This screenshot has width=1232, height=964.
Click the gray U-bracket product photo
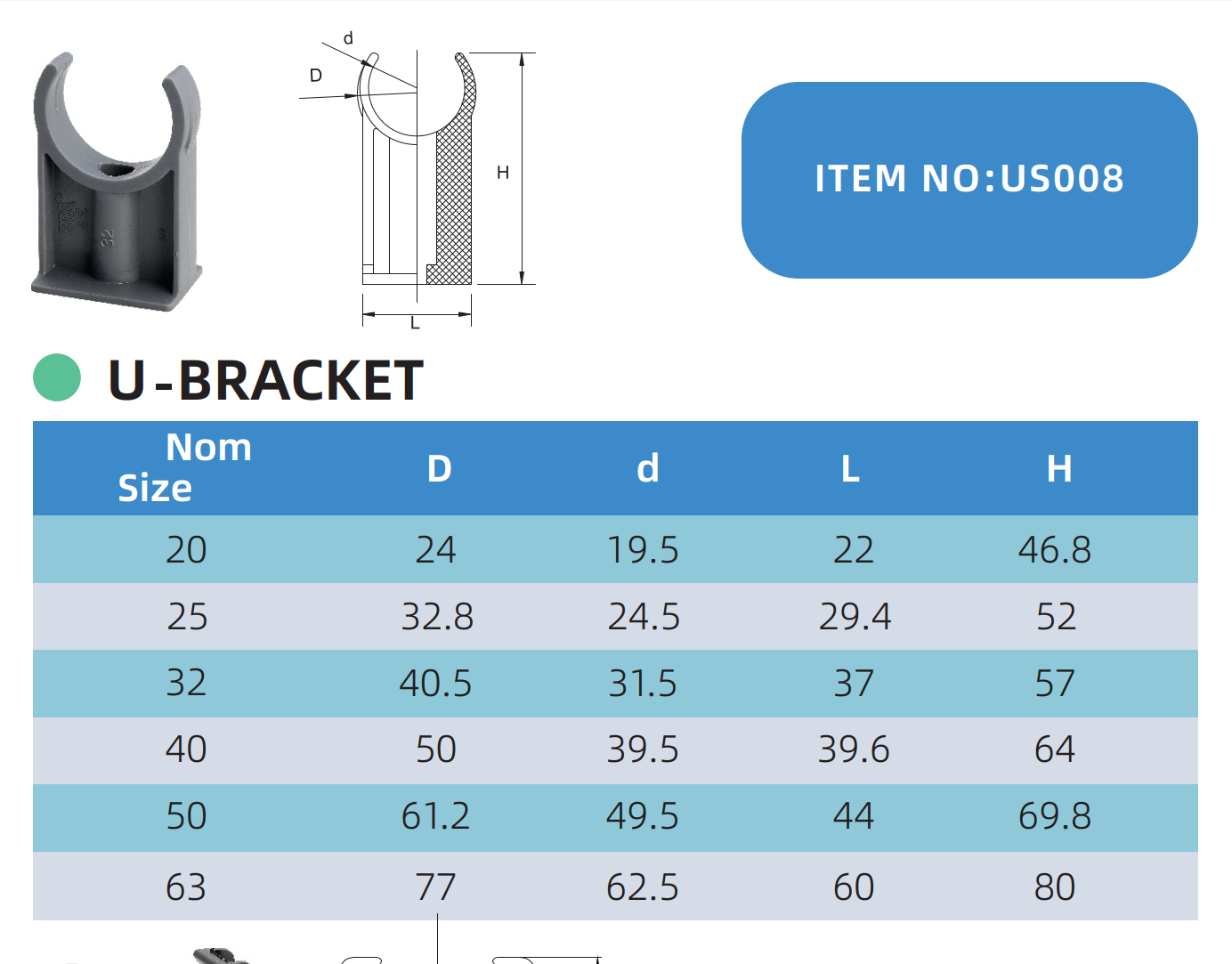[x=117, y=182]
